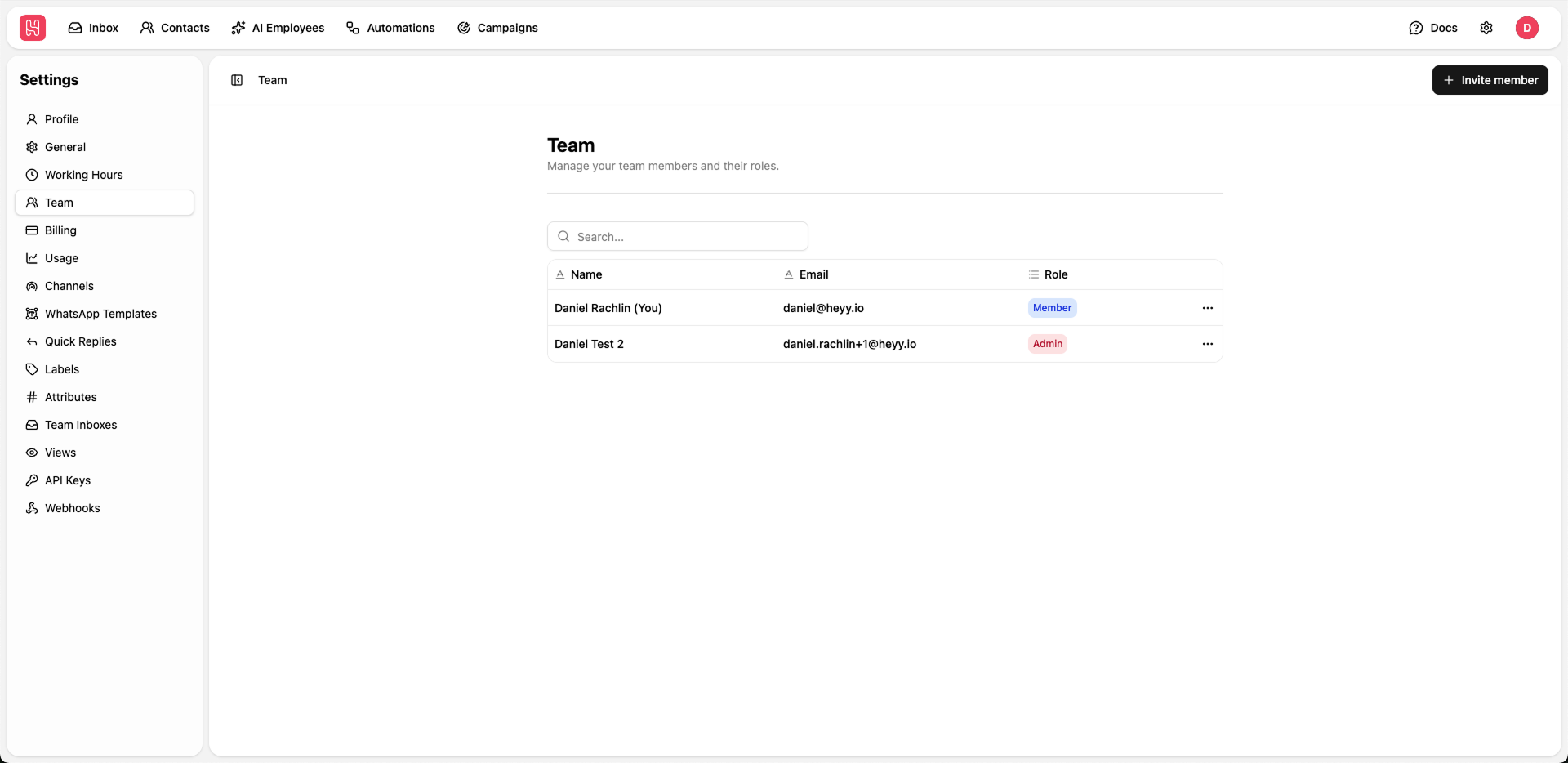Collapse the settings sidebar panel
The height and width of the screenshot is (763, 1568).
coord(236,79)
